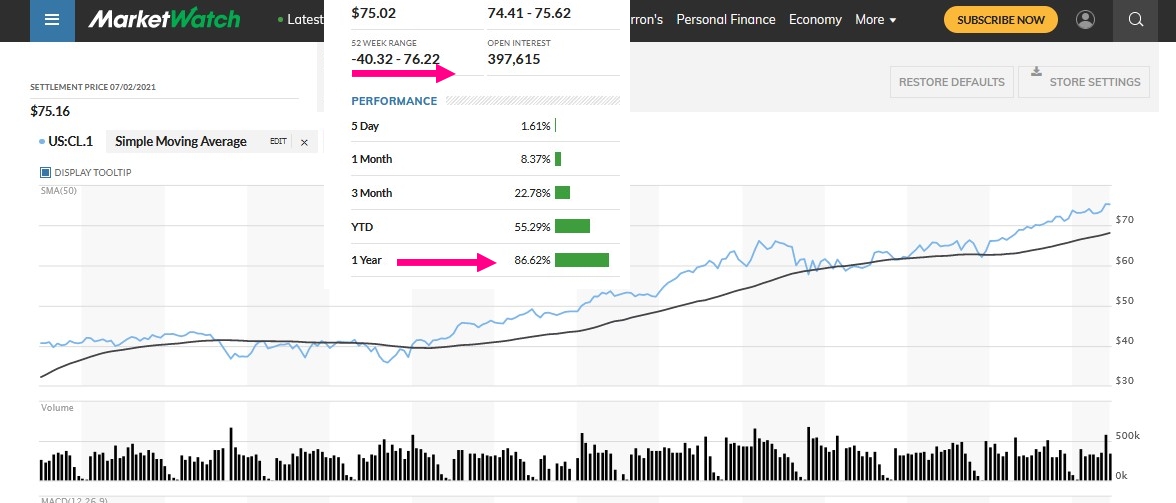Open the Personal Finance menu item
The image size is (1176, 503).
coord(725,20)
